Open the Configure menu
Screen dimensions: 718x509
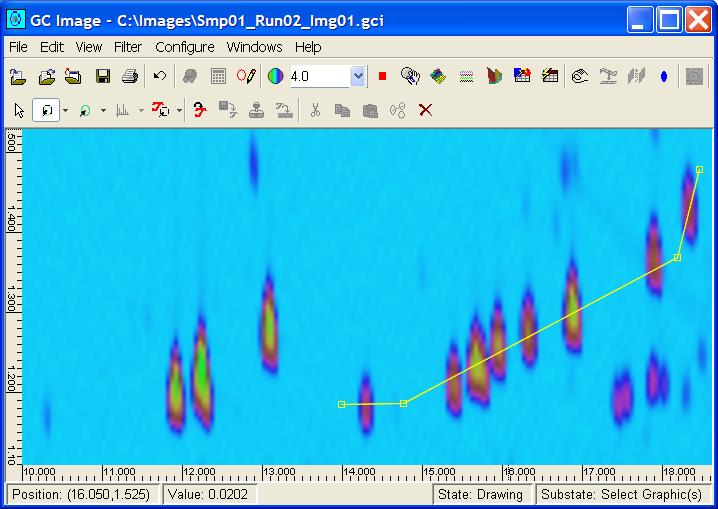tap(184, 47)
